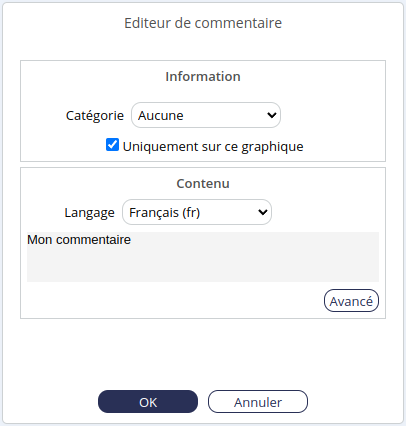The image size is (406, 426).
Task: Select 'Français (fr)' text in language box
Action: [x=165, y=212]
